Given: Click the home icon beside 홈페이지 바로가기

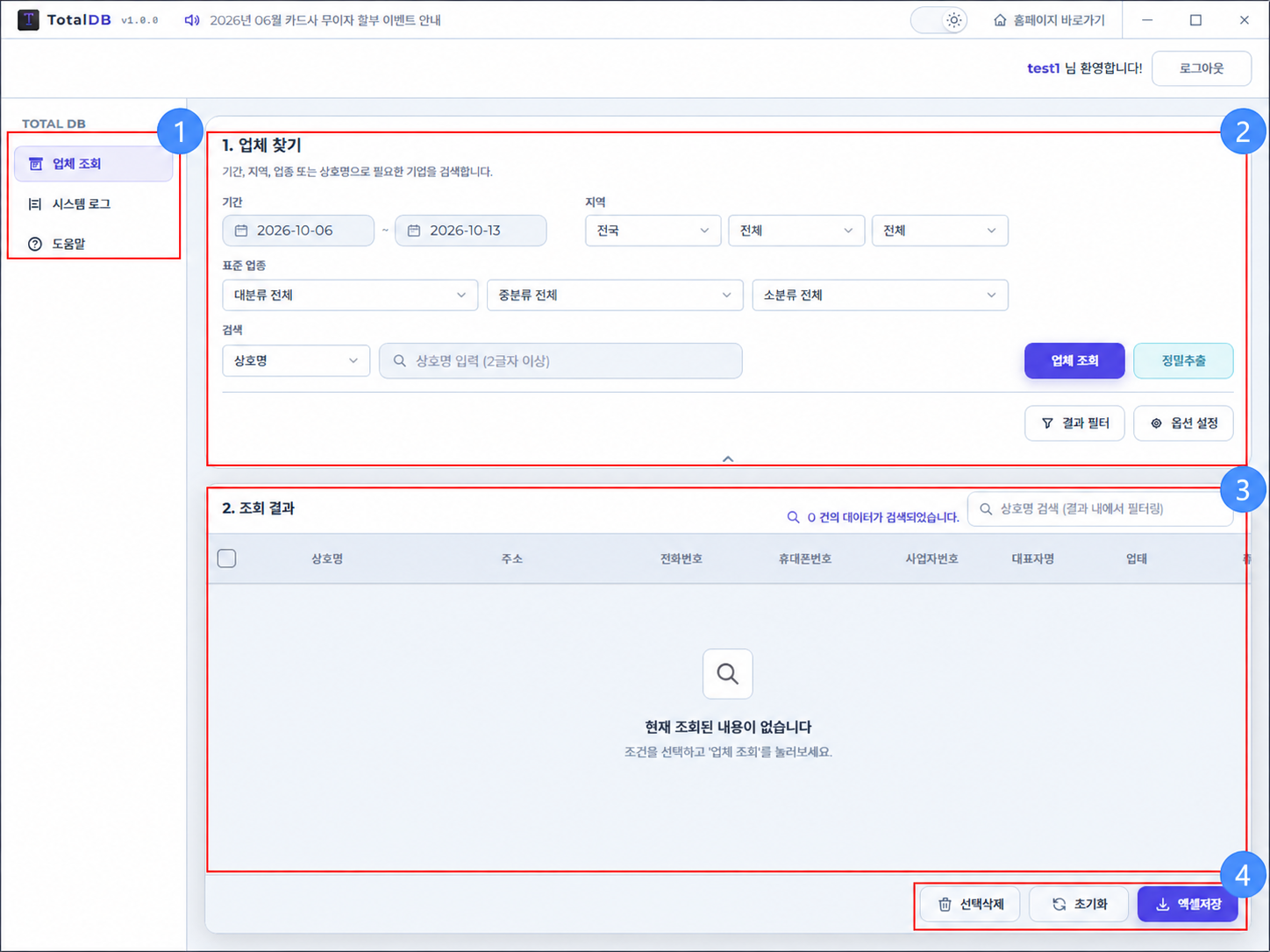Looking at the screenshot, I should [1000, 20].
